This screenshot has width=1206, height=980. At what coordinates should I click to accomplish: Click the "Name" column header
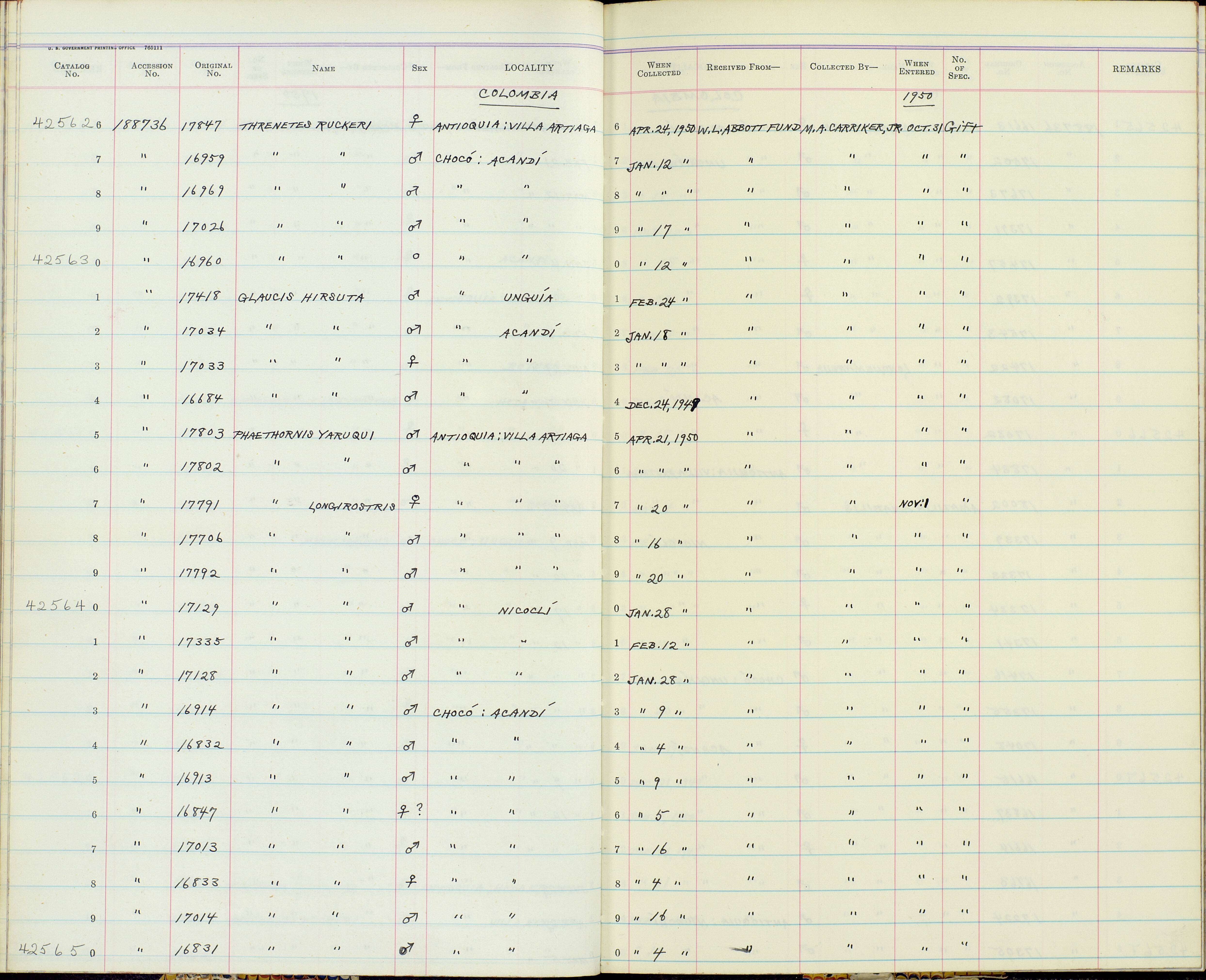pos(324,68)
